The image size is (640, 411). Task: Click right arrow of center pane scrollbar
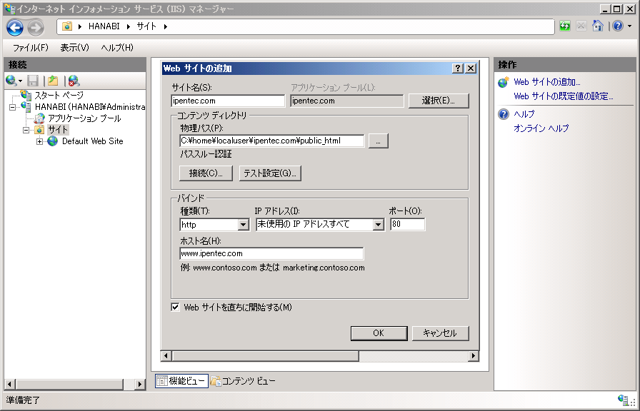click(x=473, y=356)
